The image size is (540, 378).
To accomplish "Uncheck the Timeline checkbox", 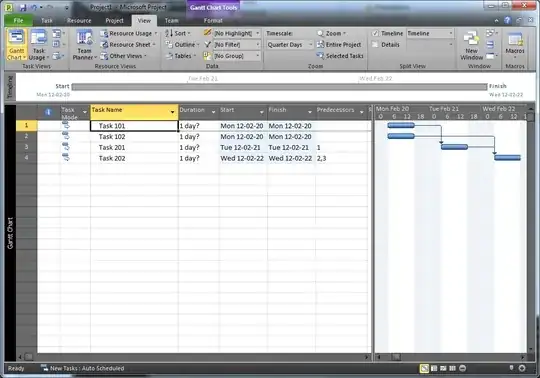I will (375, 33).
